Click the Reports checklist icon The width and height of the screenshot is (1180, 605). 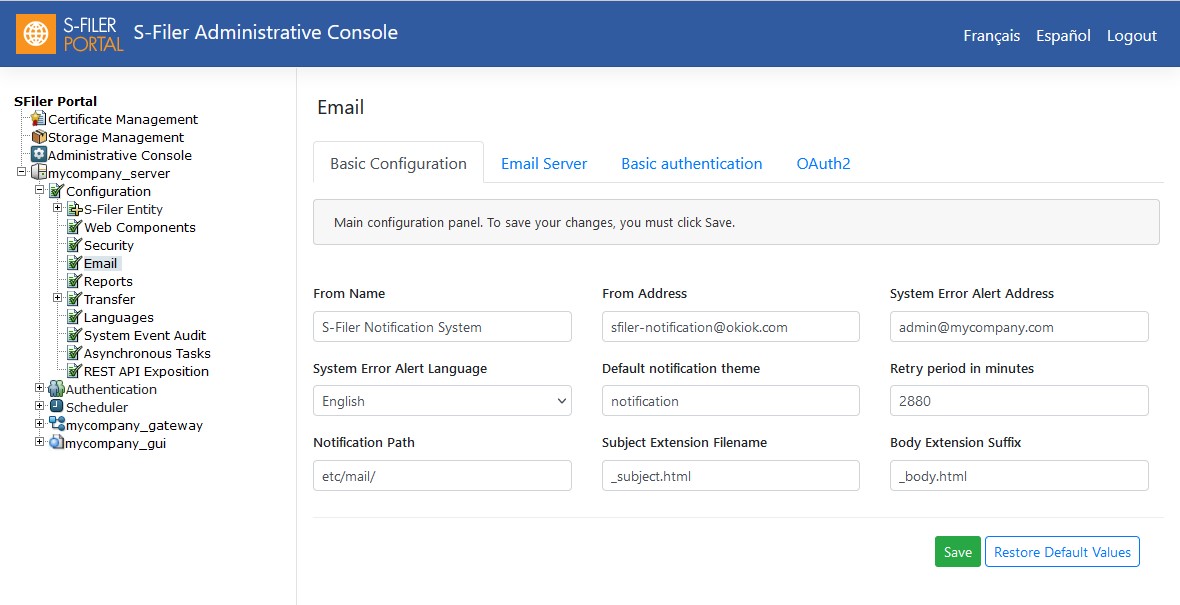pos(75,281)
